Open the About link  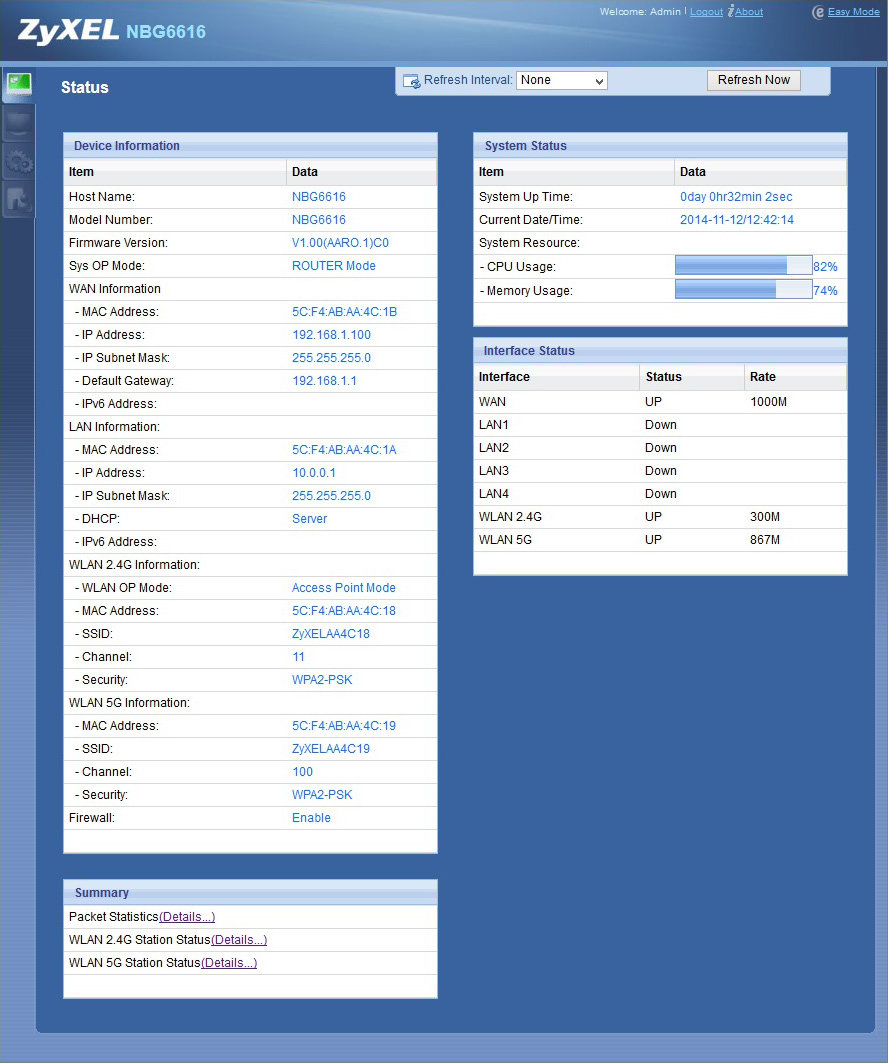point(749,12)
